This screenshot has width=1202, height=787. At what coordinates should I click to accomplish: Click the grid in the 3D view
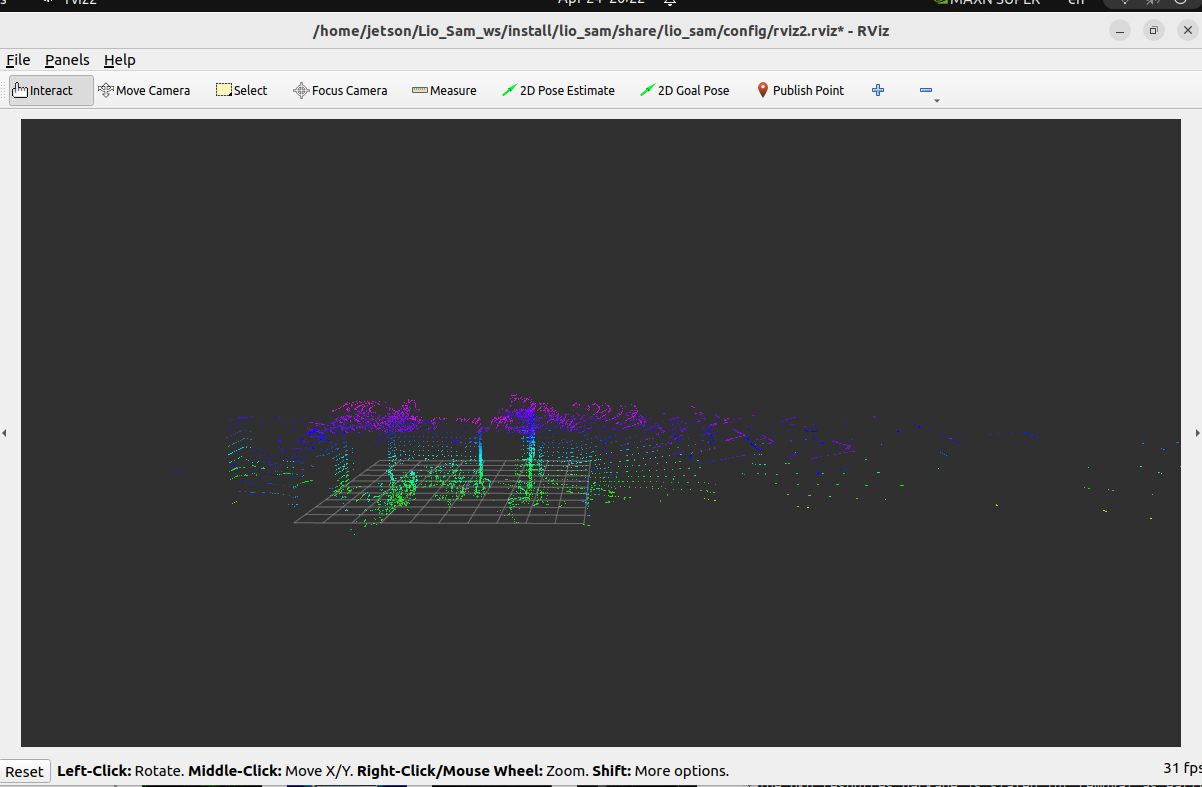coord(444,493)
